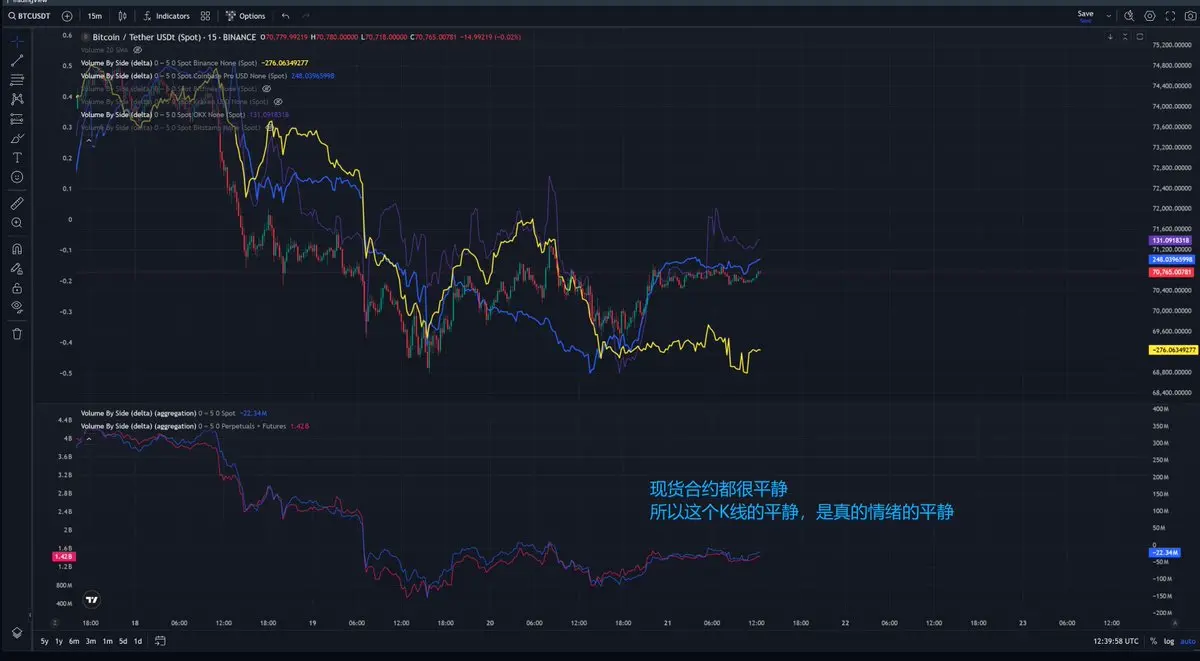Remove drawings with the trash icon

coord(17,333)
